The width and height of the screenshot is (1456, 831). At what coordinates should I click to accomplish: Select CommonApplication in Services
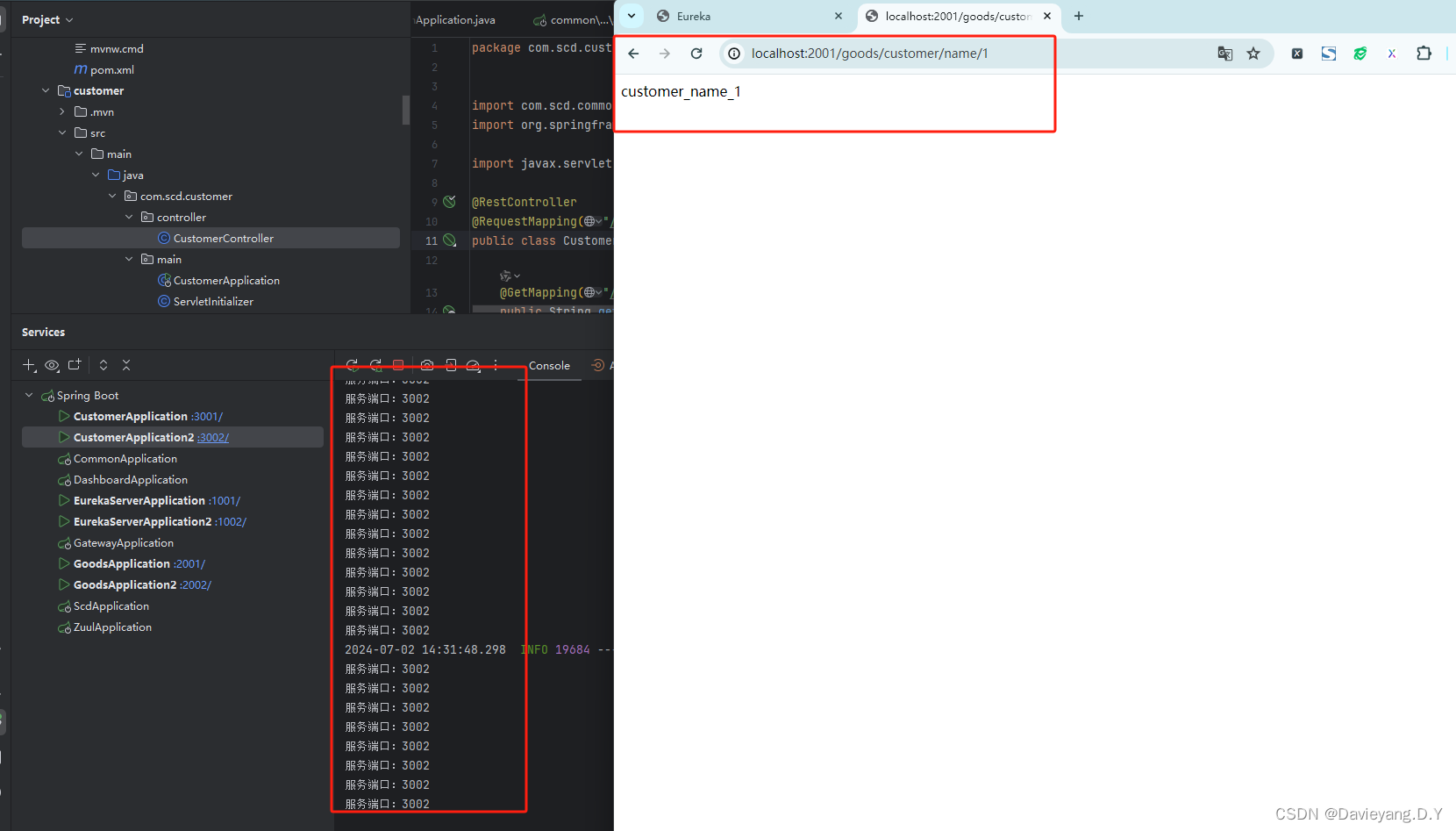pos(125,458)
